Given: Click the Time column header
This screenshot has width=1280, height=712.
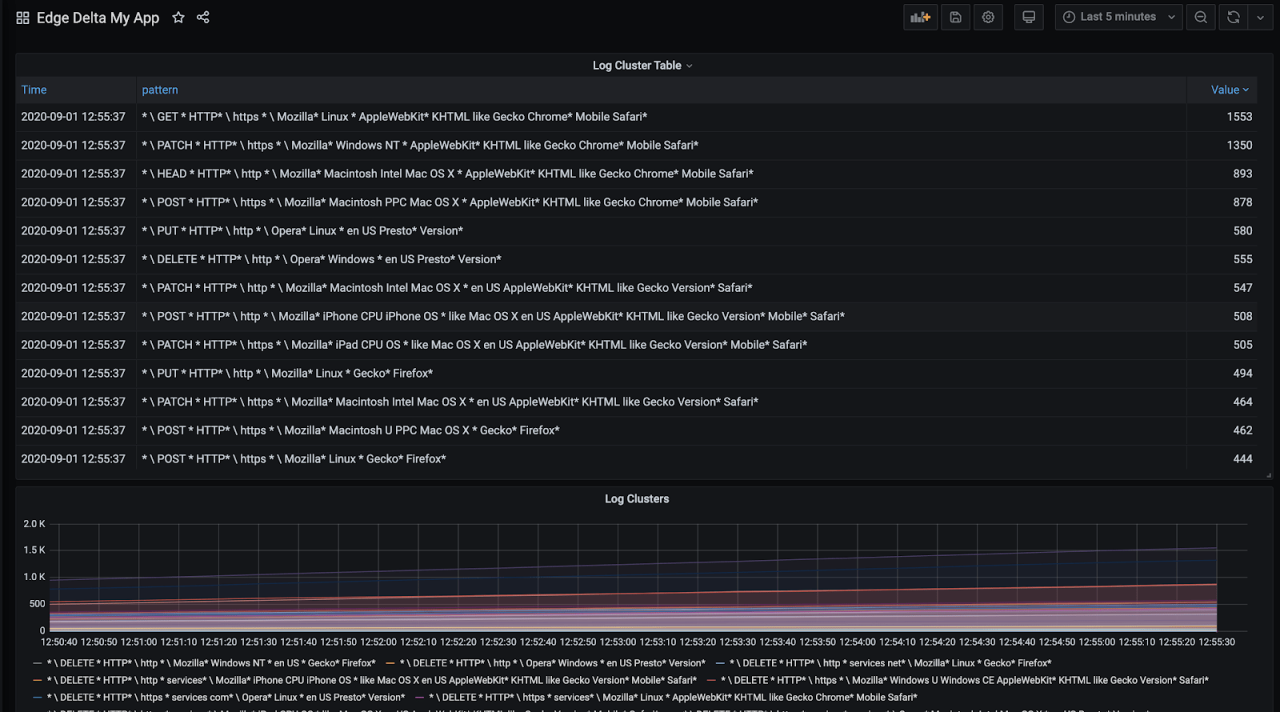Looking at the screenshot, I should (34, 90).
